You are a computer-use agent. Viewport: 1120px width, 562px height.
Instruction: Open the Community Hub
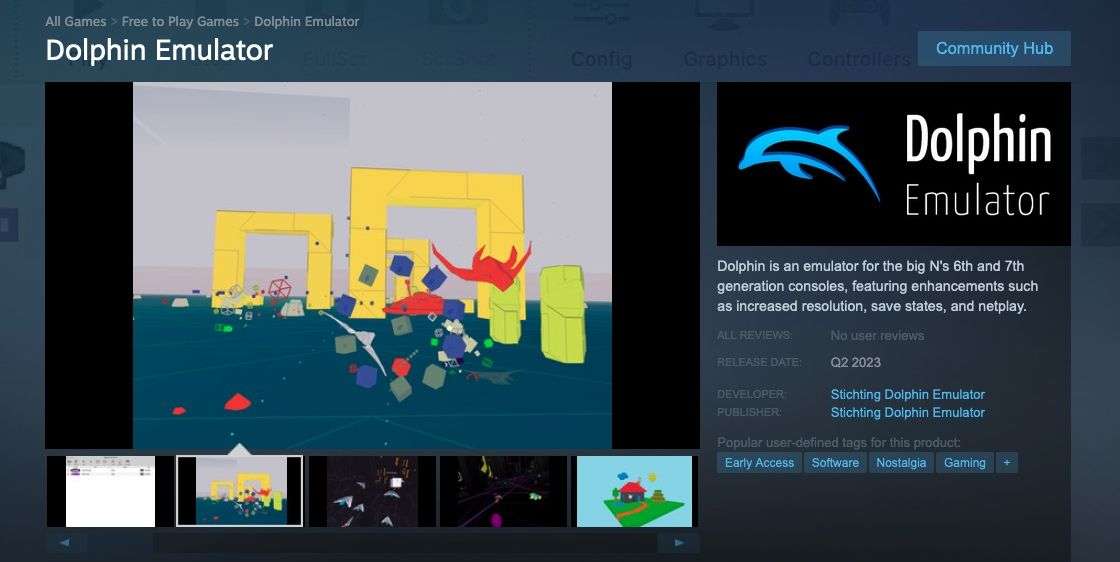[994, 49]
